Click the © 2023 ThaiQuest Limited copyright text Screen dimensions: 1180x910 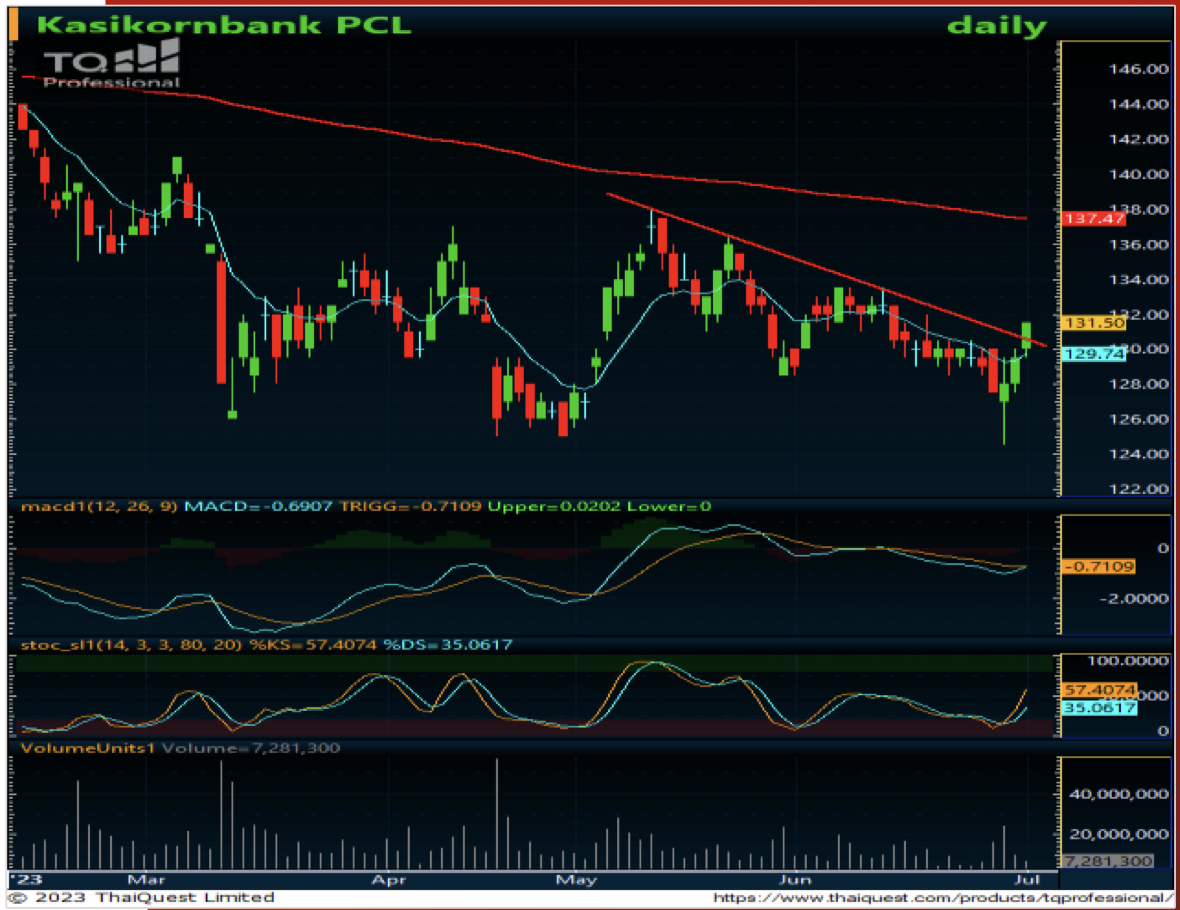[x=142, y=897]
